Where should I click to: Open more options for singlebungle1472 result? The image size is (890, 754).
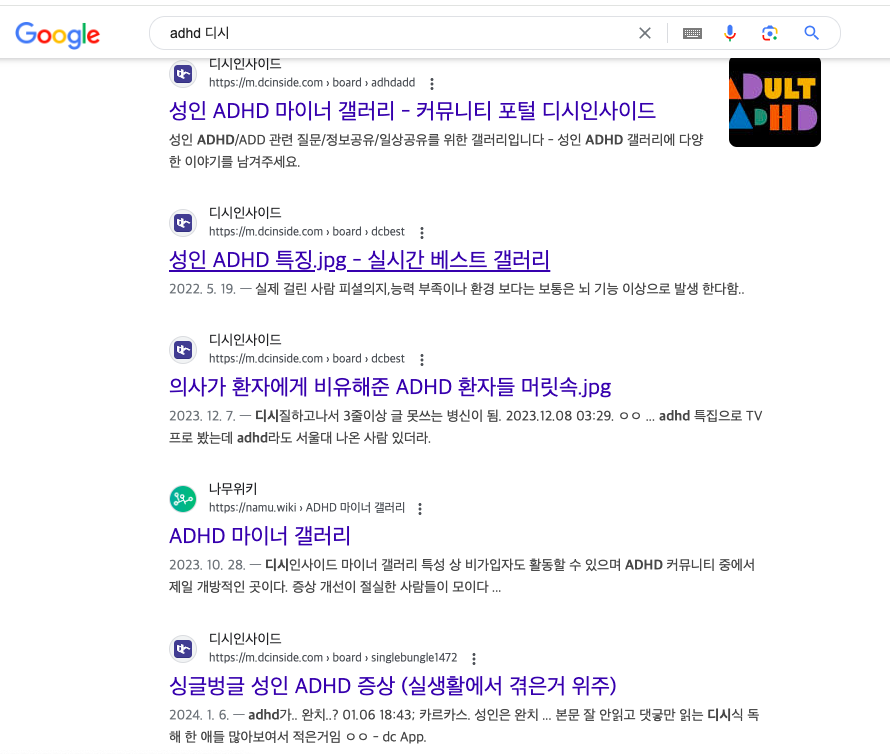[x=474, y=658]
